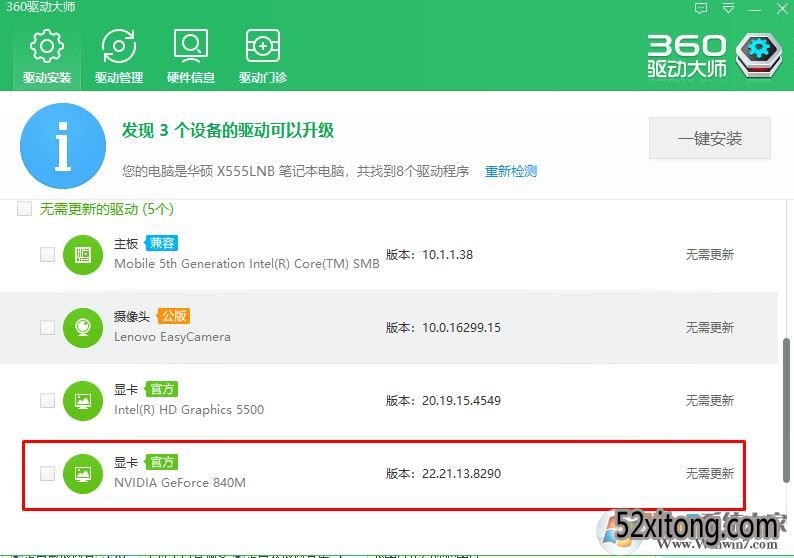Screen dimensions: 794x558
Task: Click the 发现 3 个设备的驱动可以升级 heading
Action: (228, 130)
